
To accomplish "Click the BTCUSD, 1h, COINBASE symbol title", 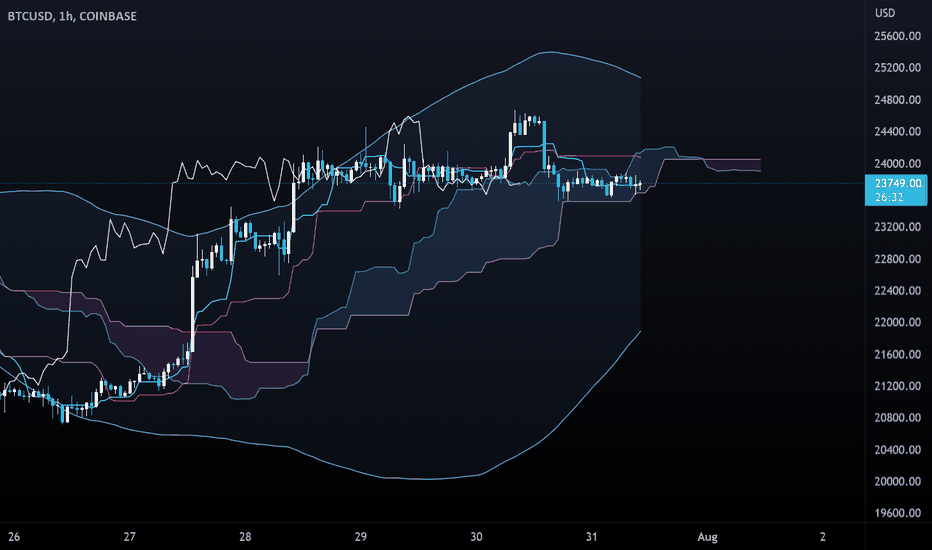I will click(72, 16).
